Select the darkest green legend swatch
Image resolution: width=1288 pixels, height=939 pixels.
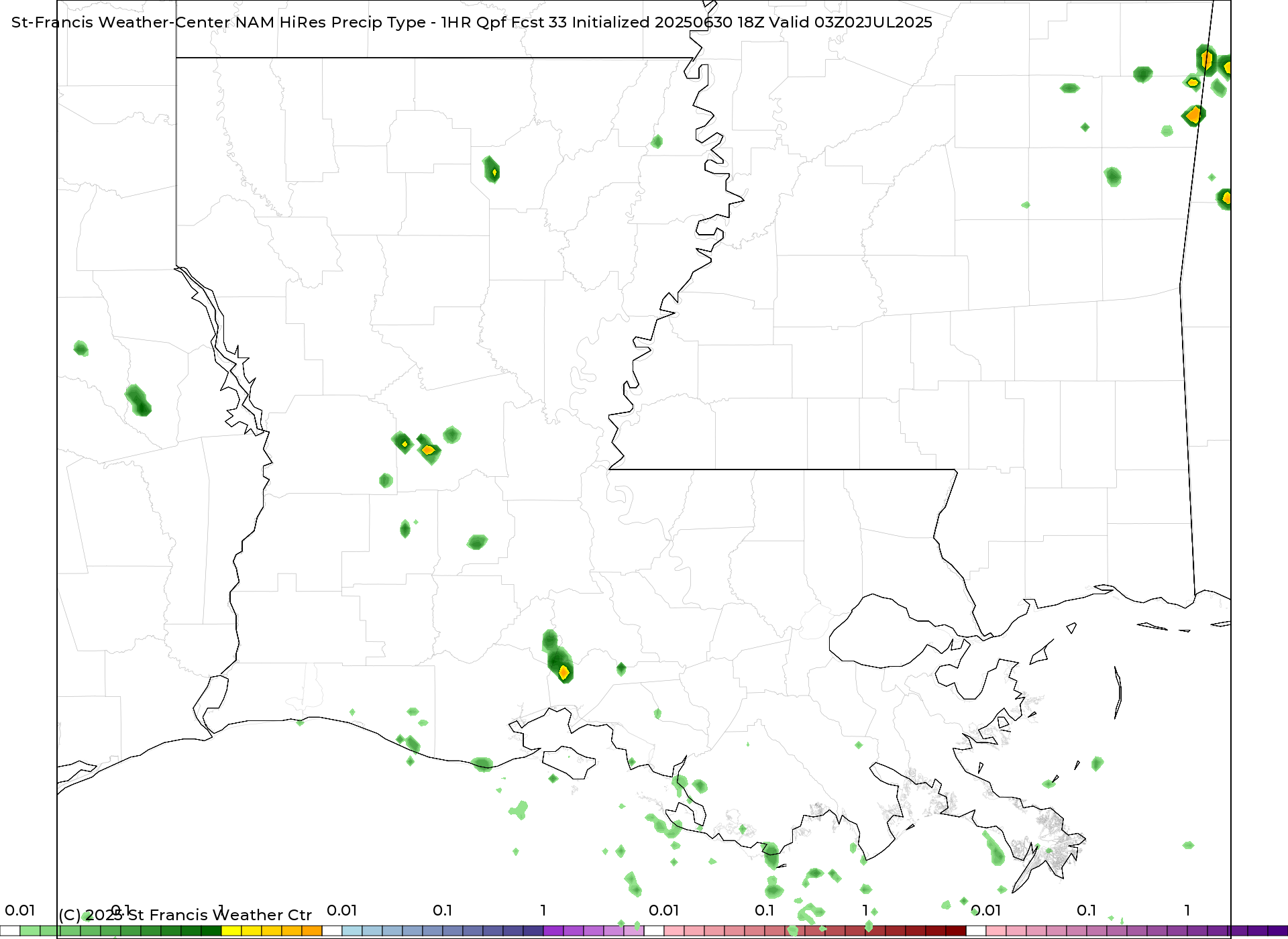[211, 931]
